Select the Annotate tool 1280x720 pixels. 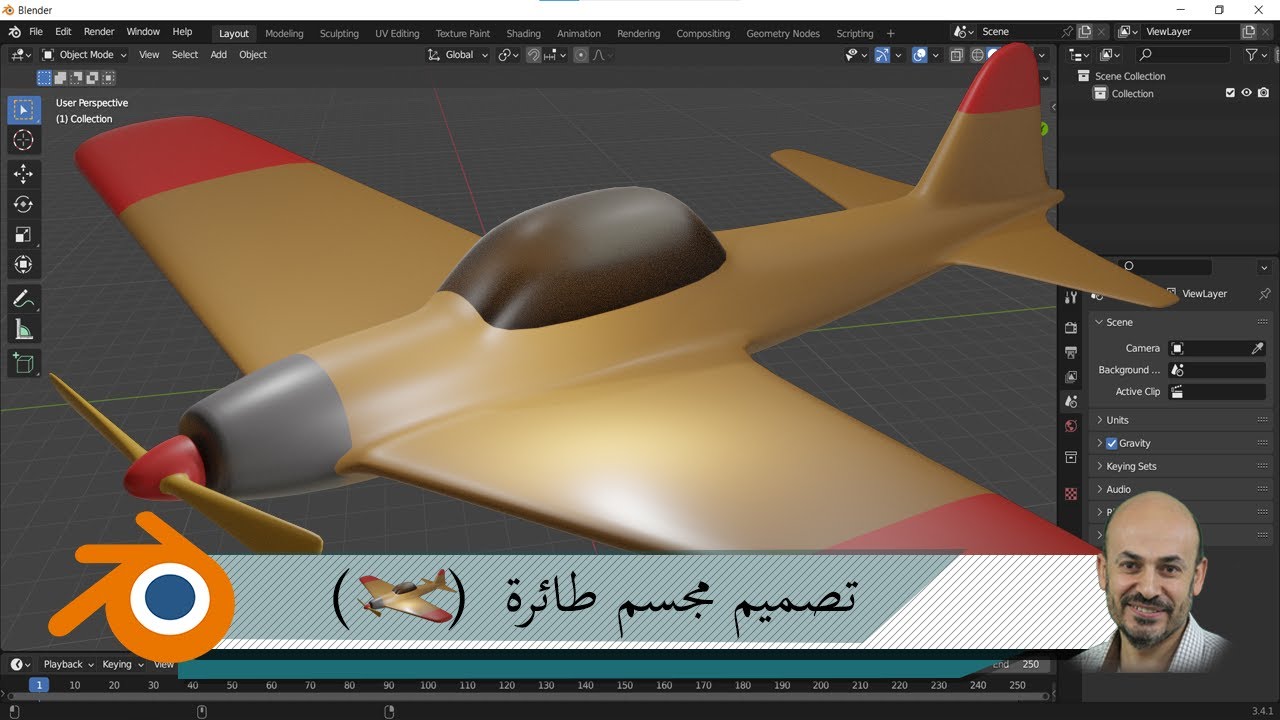coord(23,298)
